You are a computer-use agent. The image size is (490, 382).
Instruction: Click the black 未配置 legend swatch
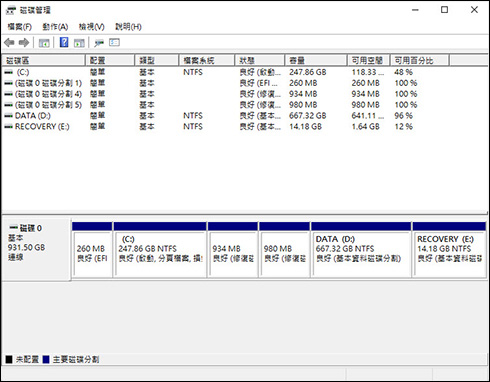point(9,359)
